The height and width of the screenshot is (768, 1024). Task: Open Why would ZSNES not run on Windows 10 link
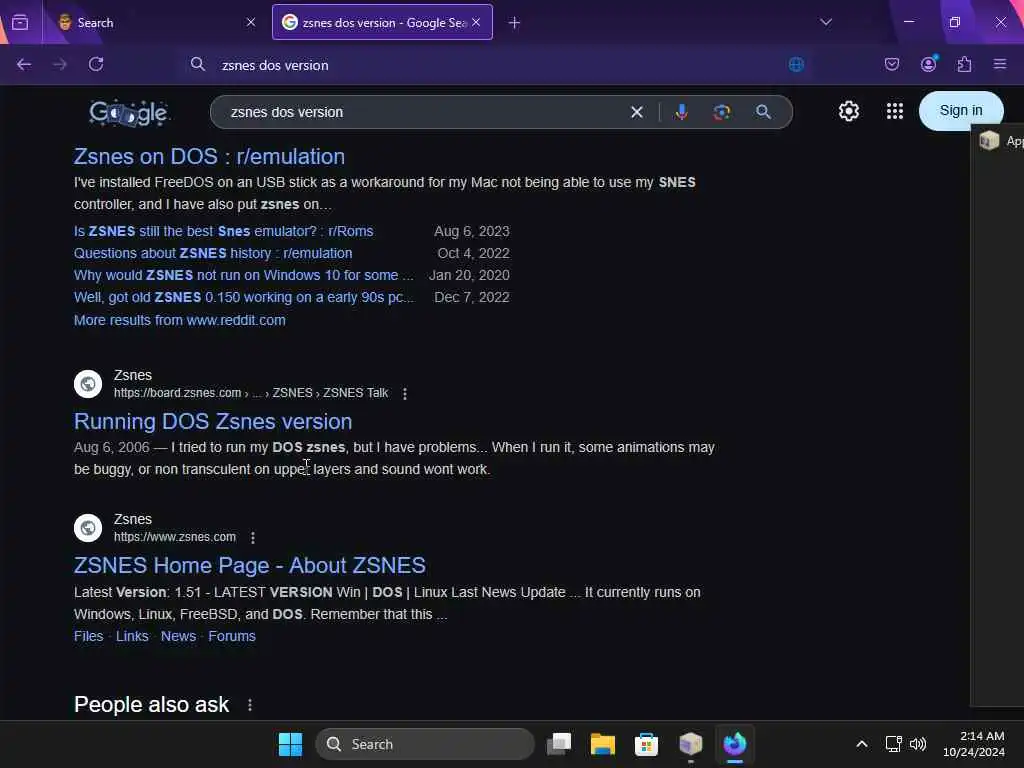(244, 276)
